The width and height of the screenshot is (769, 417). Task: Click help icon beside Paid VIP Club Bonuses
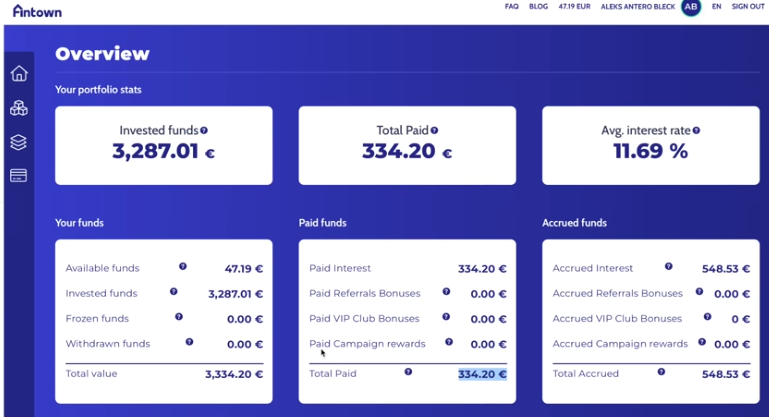[x=446, y=317]
